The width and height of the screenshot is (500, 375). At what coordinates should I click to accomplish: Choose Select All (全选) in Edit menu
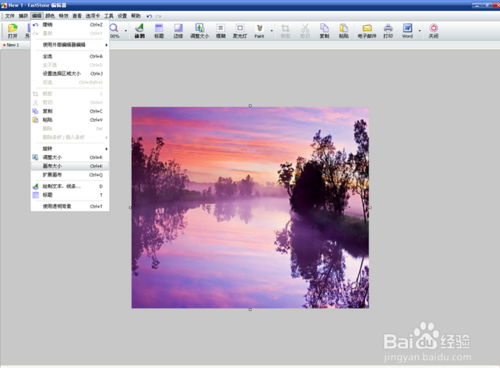point(70,56)
